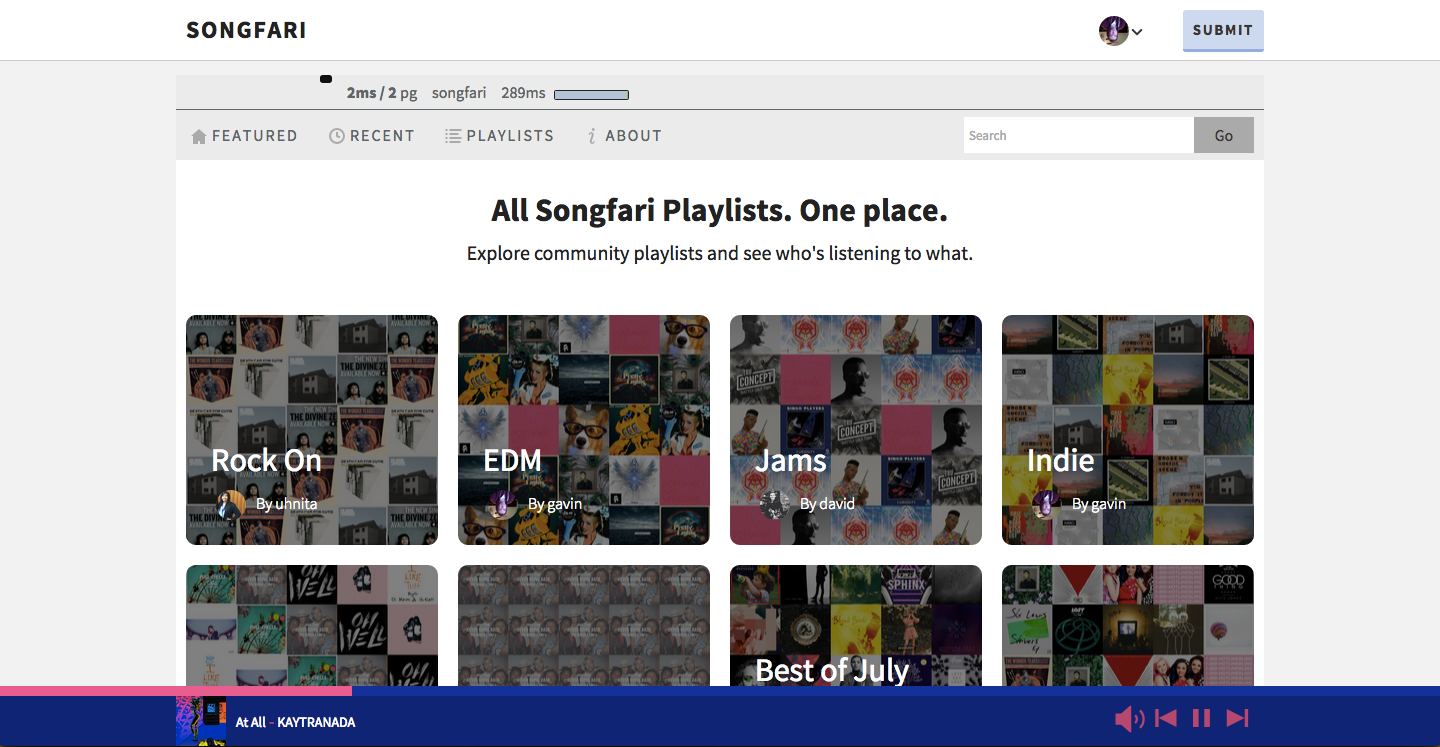
Task: Click the clock icon beside Recent
Action: pyautogui.click(x=337, y=136)
